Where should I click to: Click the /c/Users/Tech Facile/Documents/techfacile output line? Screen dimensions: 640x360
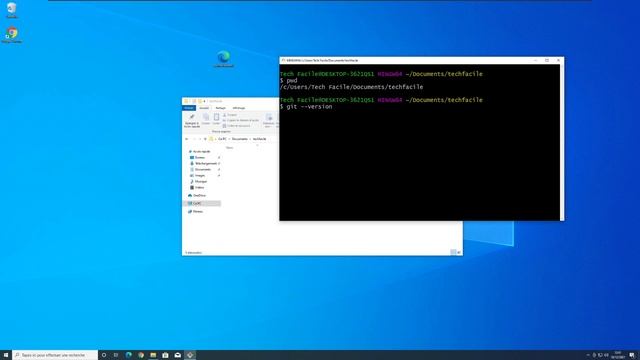[x=351, y=87]
